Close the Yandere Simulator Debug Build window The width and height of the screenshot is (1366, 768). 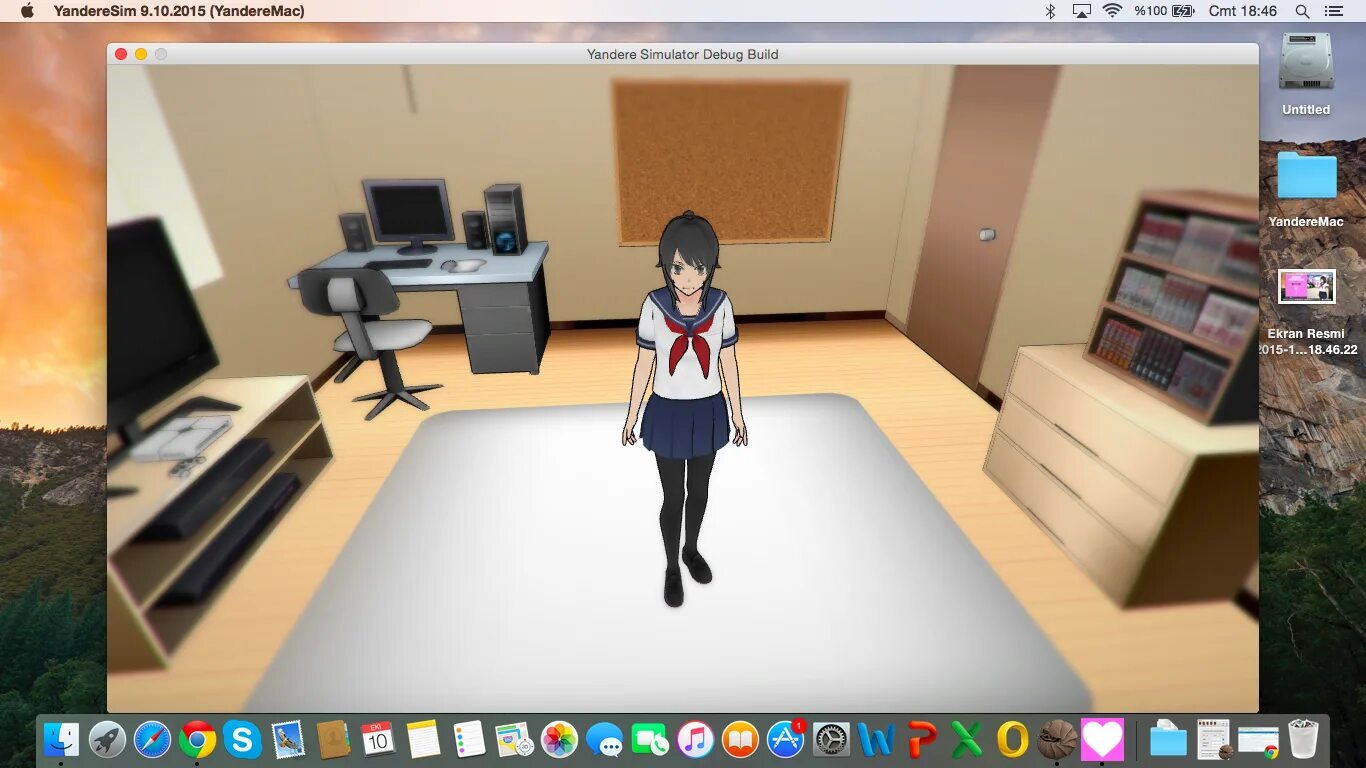point(121,54)
